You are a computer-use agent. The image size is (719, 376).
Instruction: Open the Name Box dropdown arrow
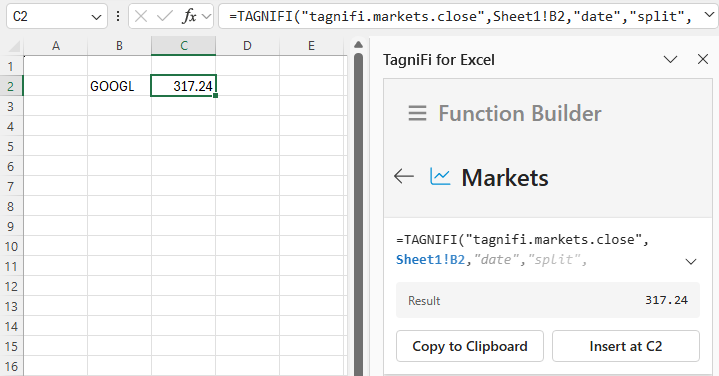click(x=96, y=17)
